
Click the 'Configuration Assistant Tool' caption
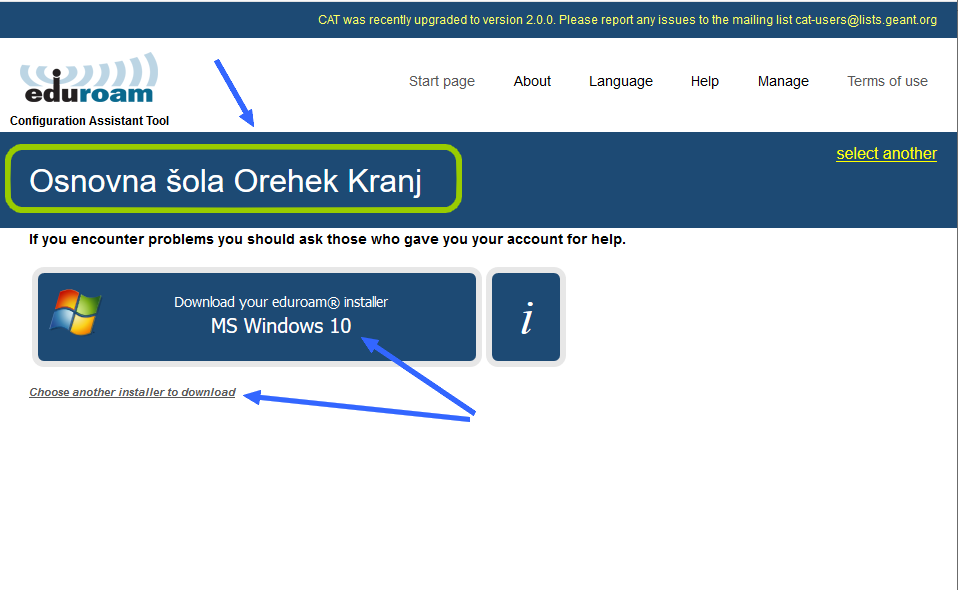(89, 121)
